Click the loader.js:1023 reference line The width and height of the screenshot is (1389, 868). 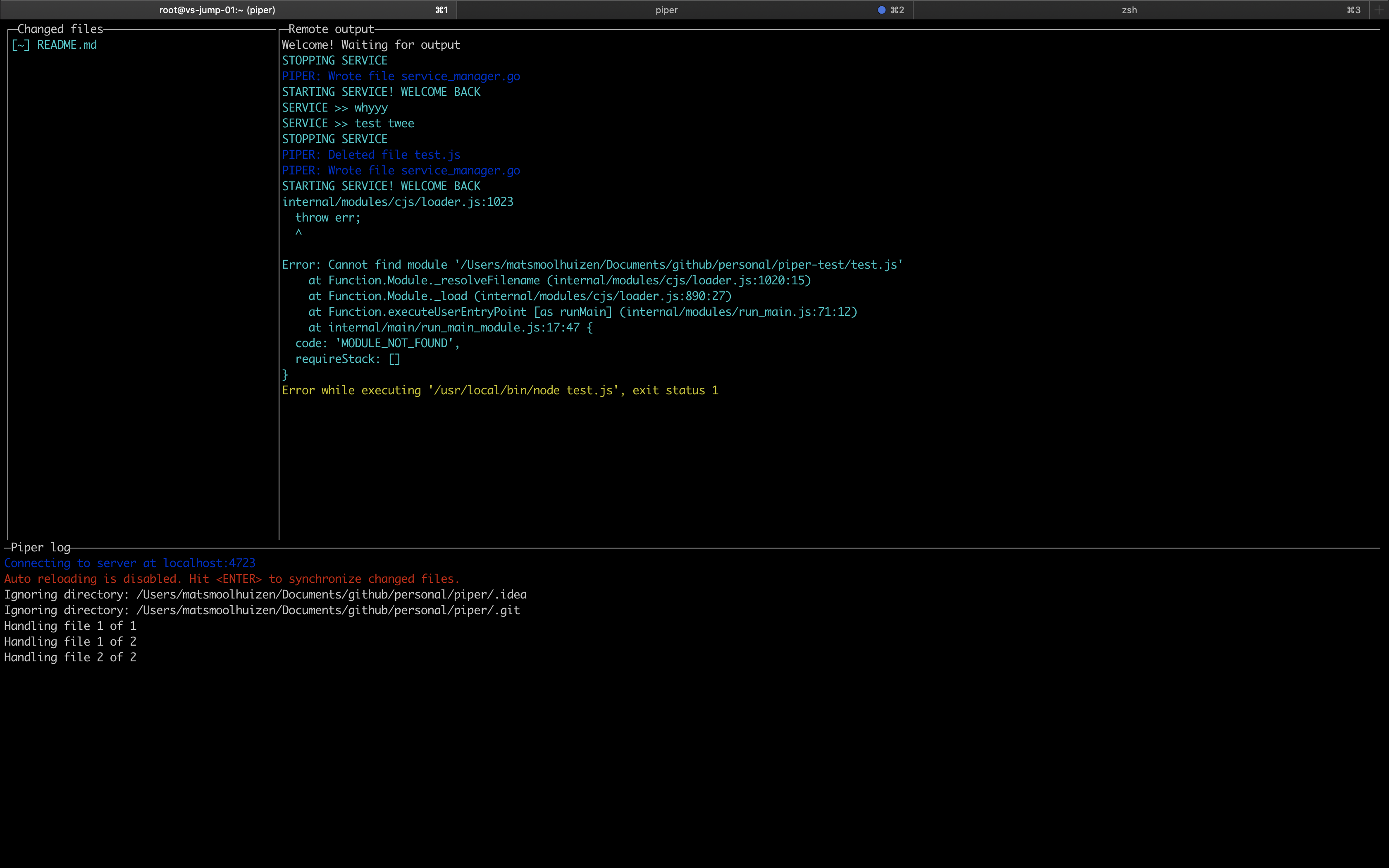click(x=397, y=202)
